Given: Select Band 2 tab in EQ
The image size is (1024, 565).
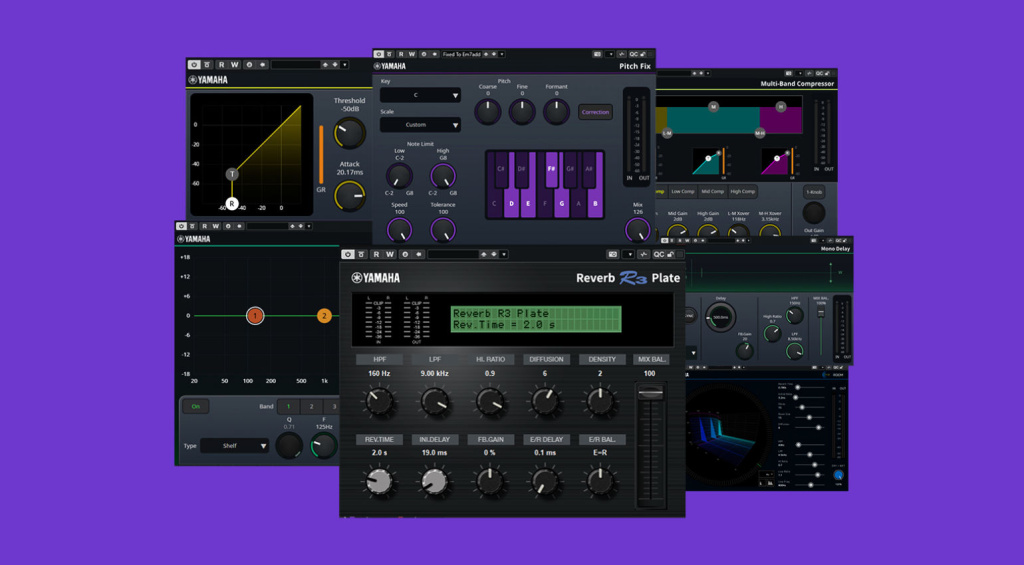Looking at the screenshot, I should coord(312,406).
